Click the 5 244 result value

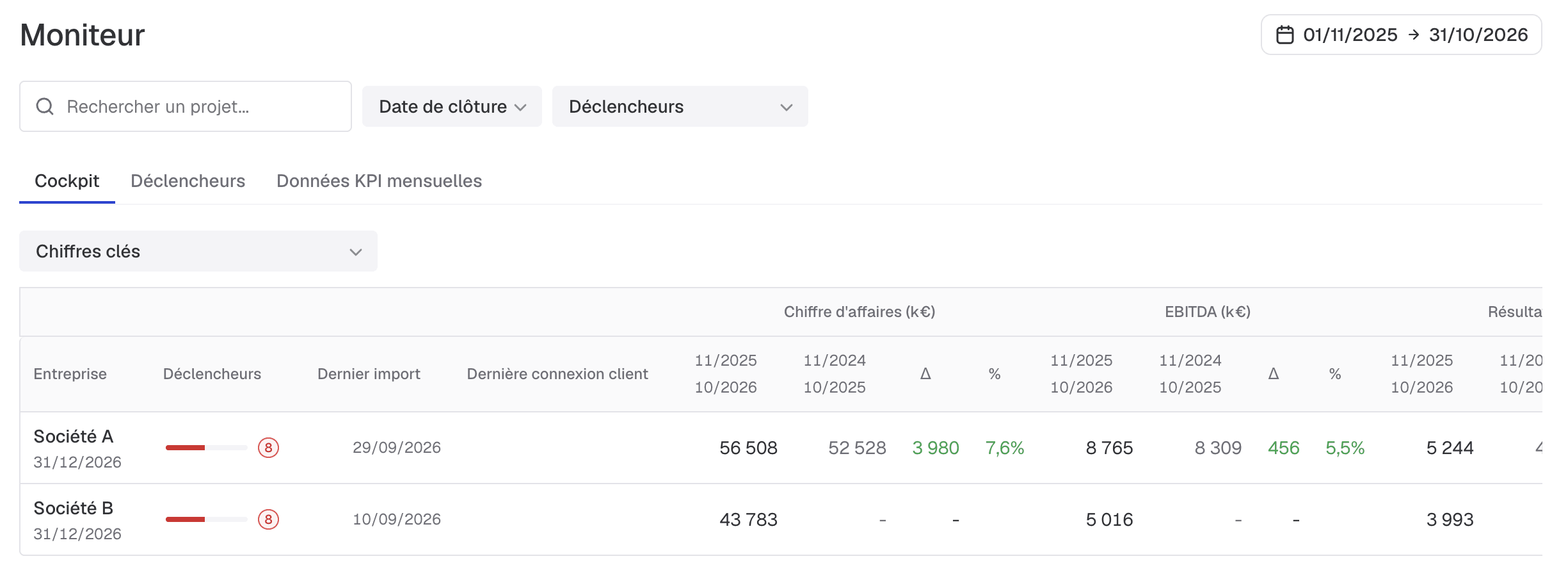(x=1450, y=448)
